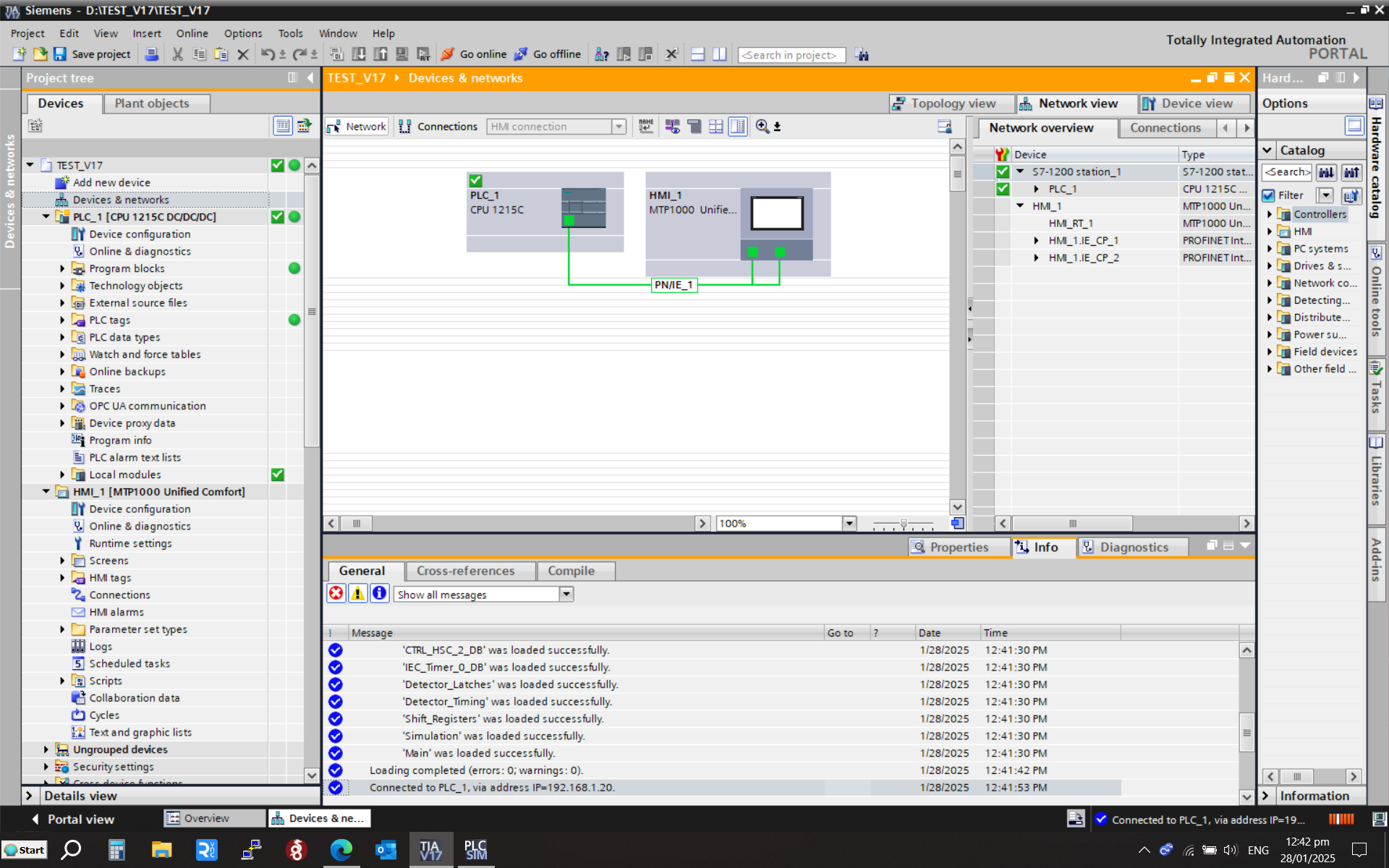Click the Go offline button
The height and width of the screenshot is (868, 1389).
[x=548, y=54]
